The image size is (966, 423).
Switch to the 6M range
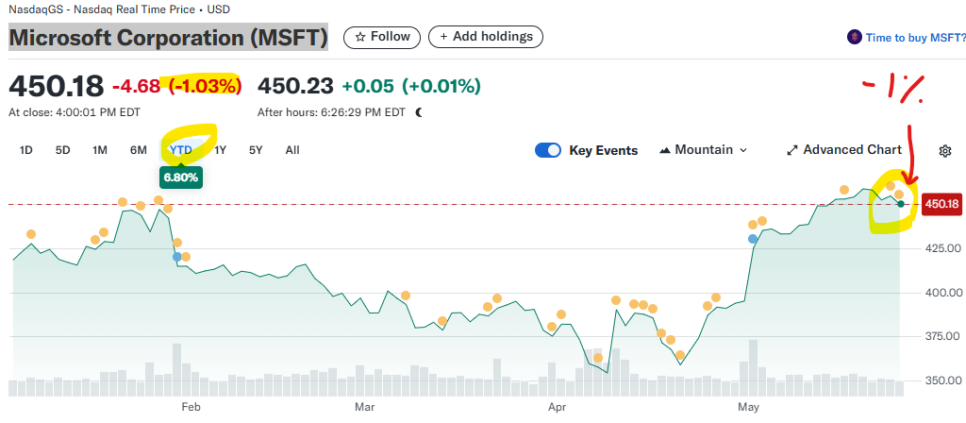138,150
